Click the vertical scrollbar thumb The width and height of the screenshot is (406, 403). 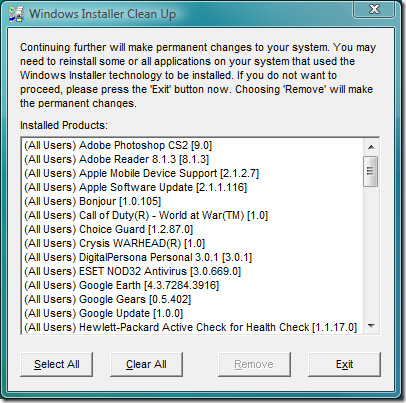[x=371, y=171]
